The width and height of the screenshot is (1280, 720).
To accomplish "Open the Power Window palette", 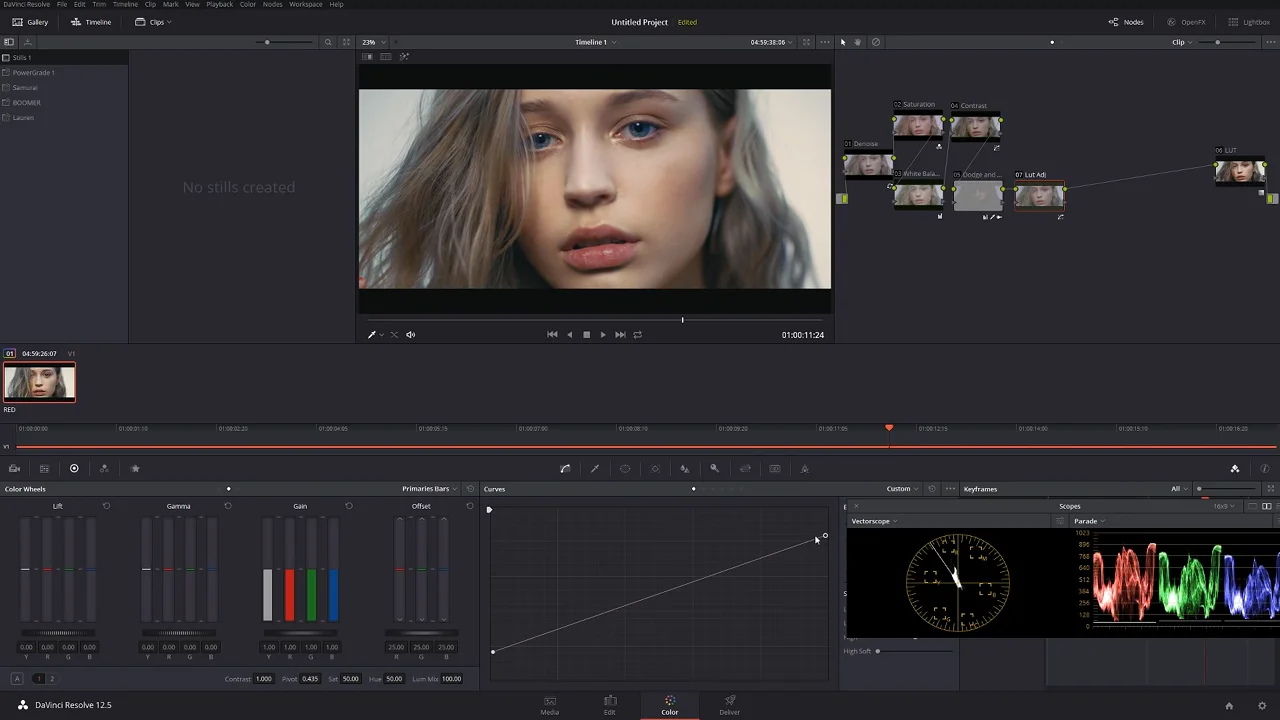I will click(x=625, y=468).
